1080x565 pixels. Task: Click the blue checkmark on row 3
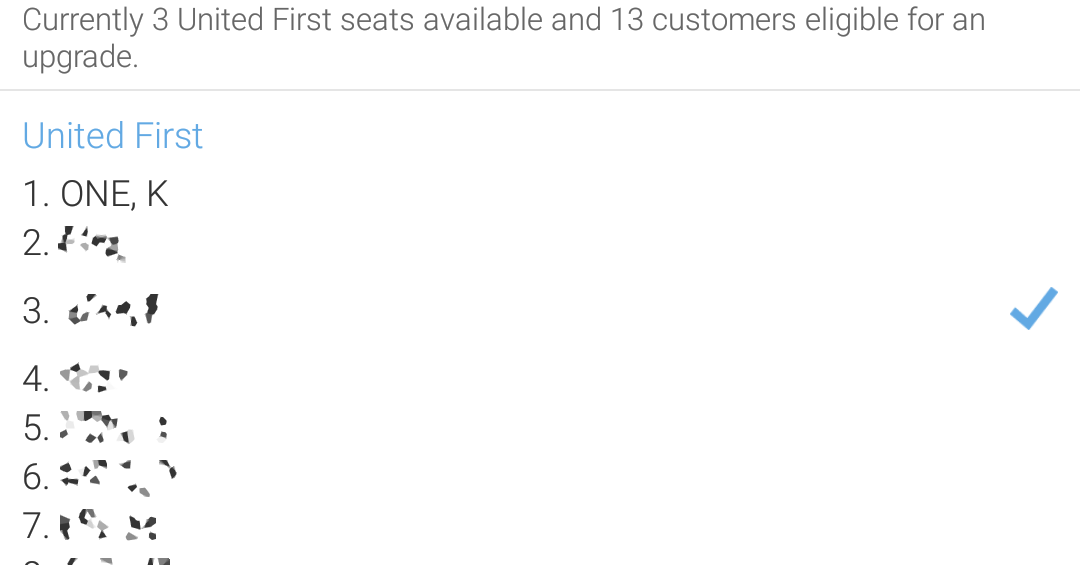tap(1034, 308)
